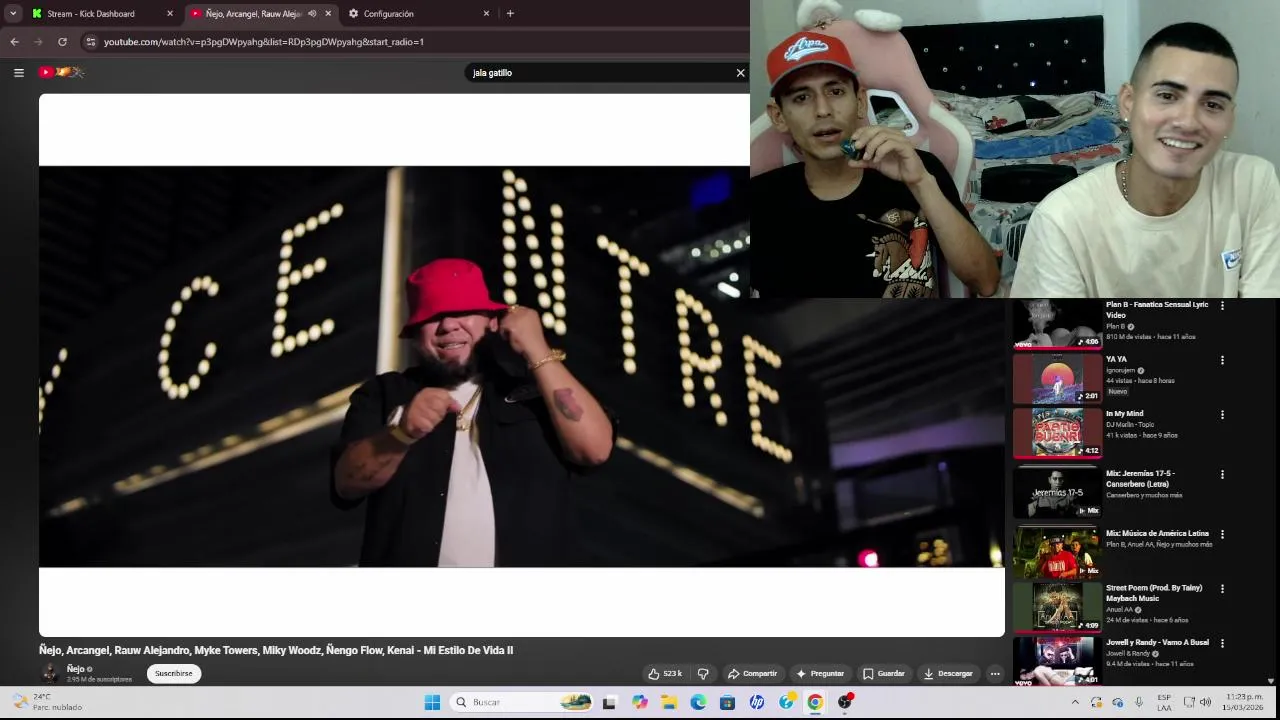Click the Guardar button
This screenshot has height=720, width=1280.
[884, 673]
